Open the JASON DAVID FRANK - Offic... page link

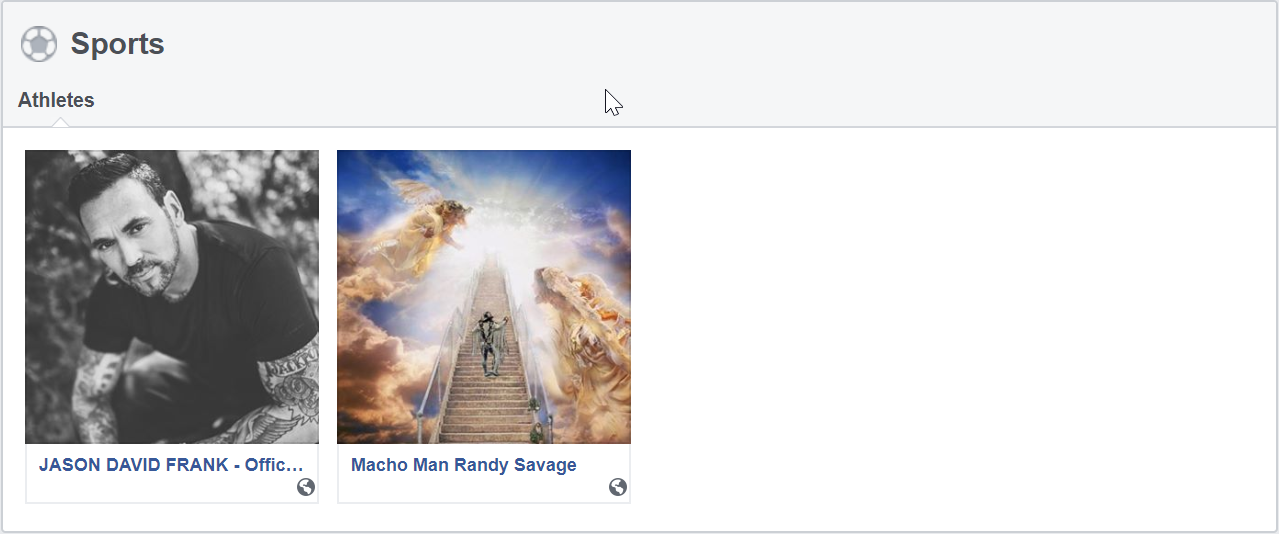(170, 465)
